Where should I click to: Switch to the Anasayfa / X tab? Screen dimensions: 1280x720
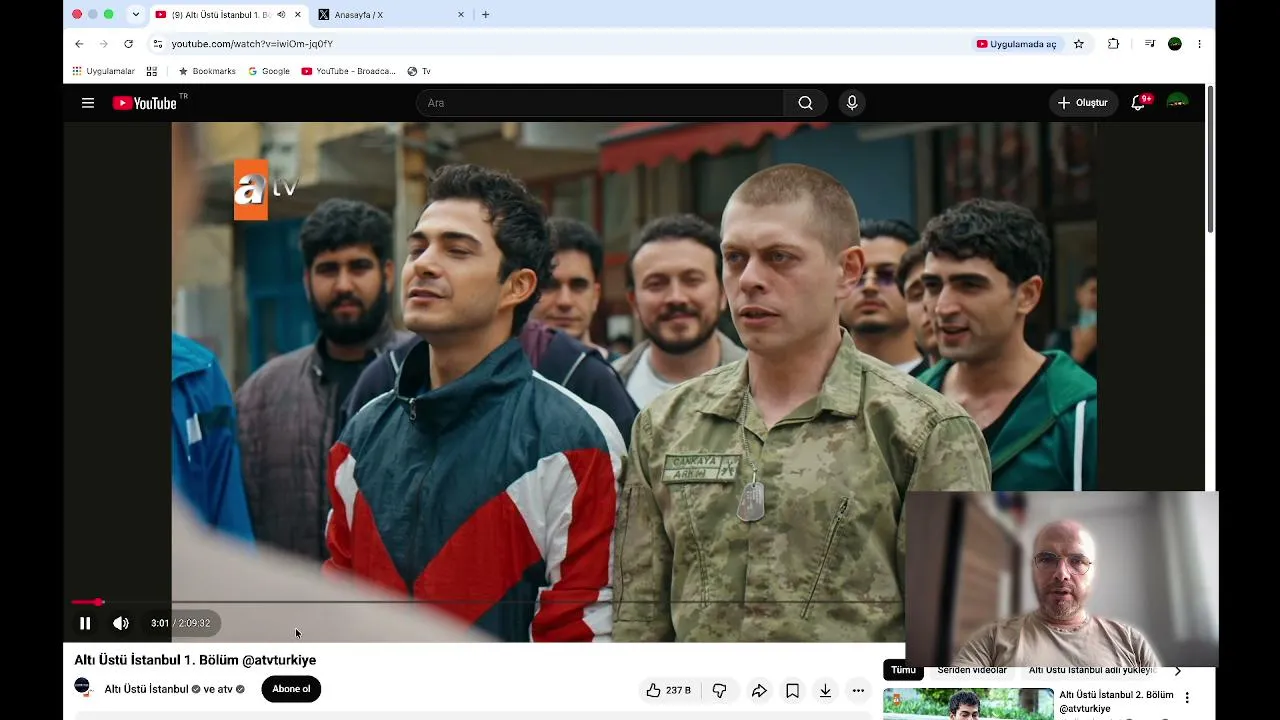tap(391, 15)
